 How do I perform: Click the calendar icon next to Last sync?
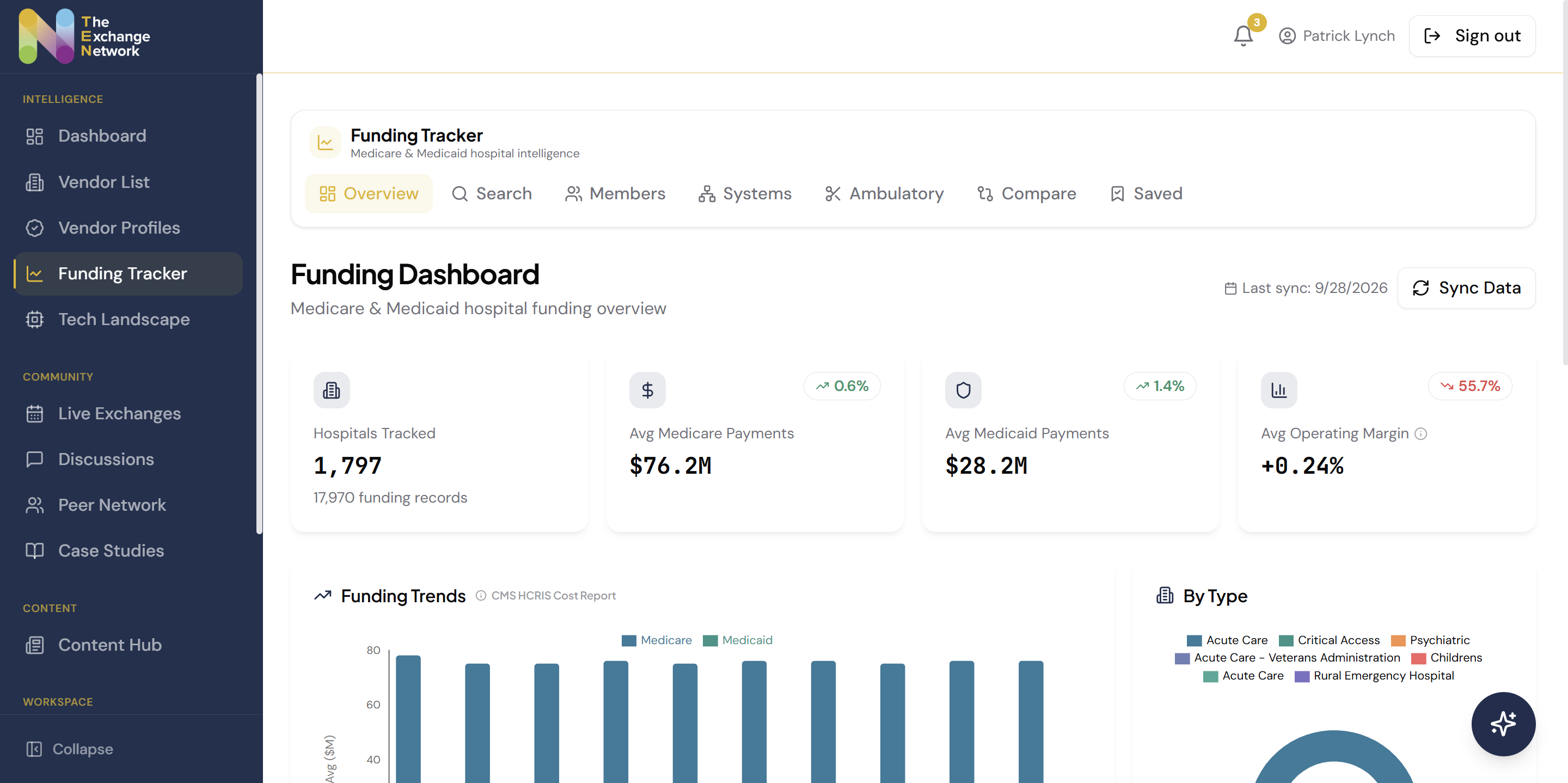(x=1230, y=288)
